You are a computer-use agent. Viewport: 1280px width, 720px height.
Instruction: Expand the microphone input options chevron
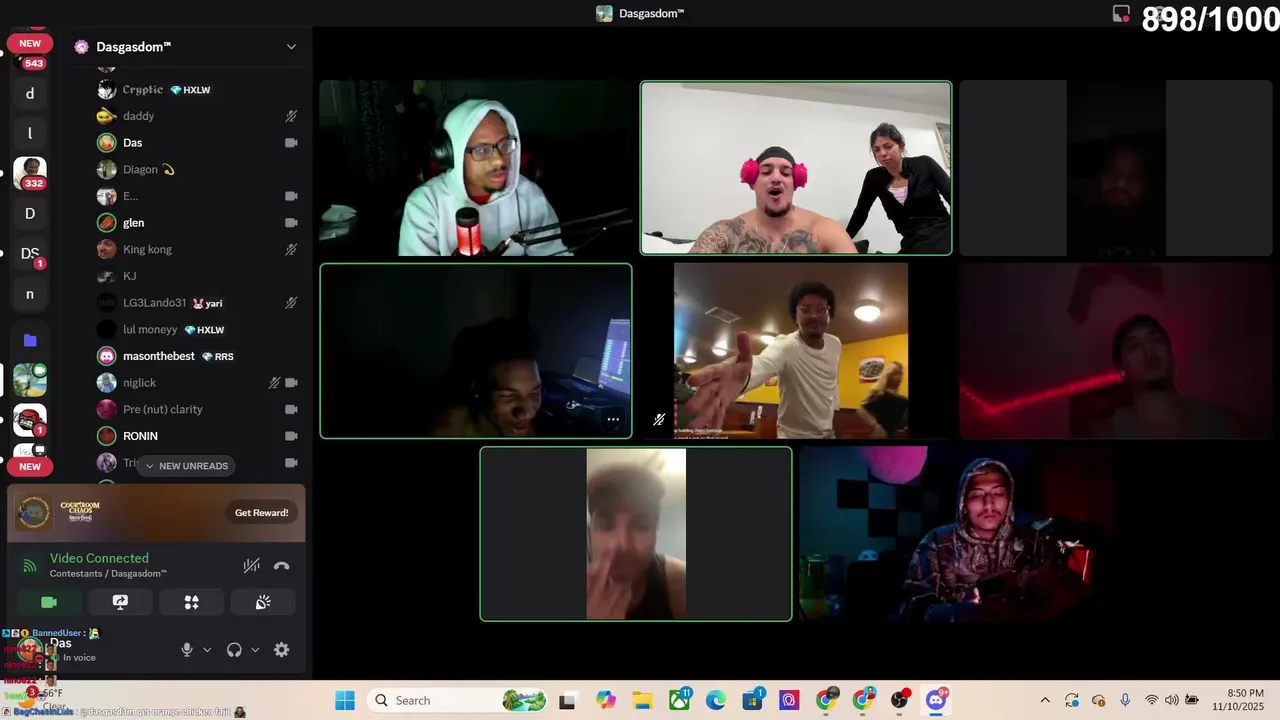tap(207, 650)
